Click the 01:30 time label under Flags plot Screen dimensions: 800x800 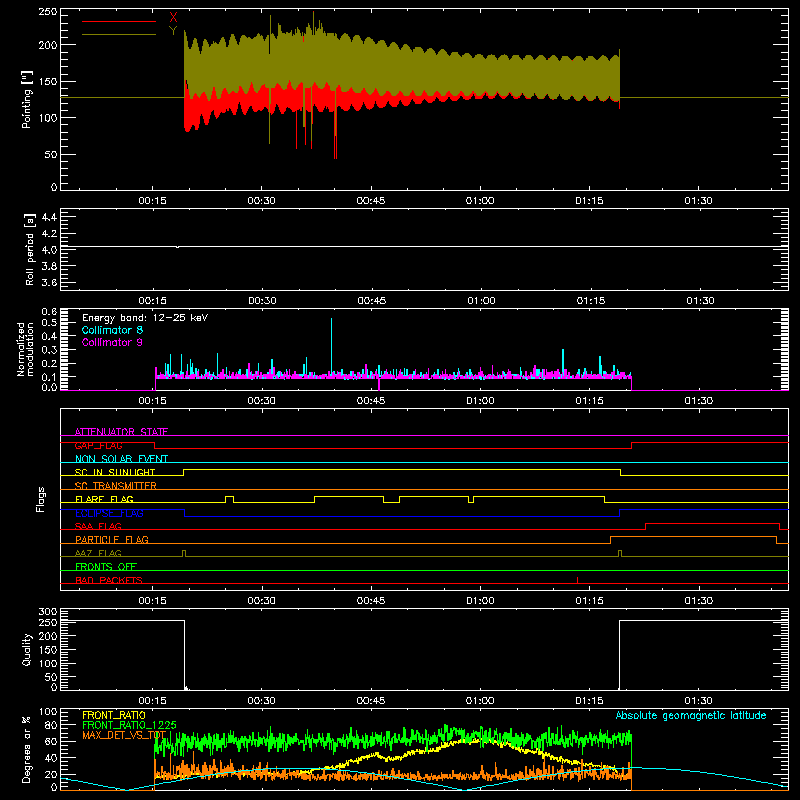tap(698, 601)
